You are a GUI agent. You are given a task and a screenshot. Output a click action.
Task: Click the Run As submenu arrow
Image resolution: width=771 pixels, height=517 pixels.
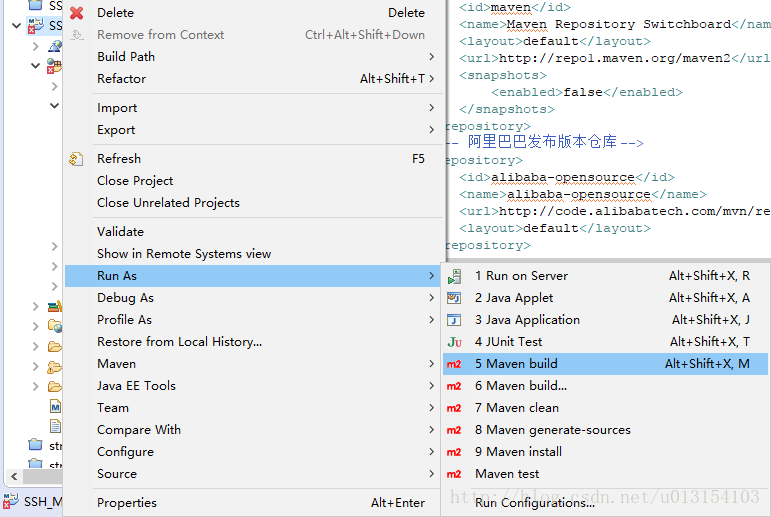click(x=431, y=276)
